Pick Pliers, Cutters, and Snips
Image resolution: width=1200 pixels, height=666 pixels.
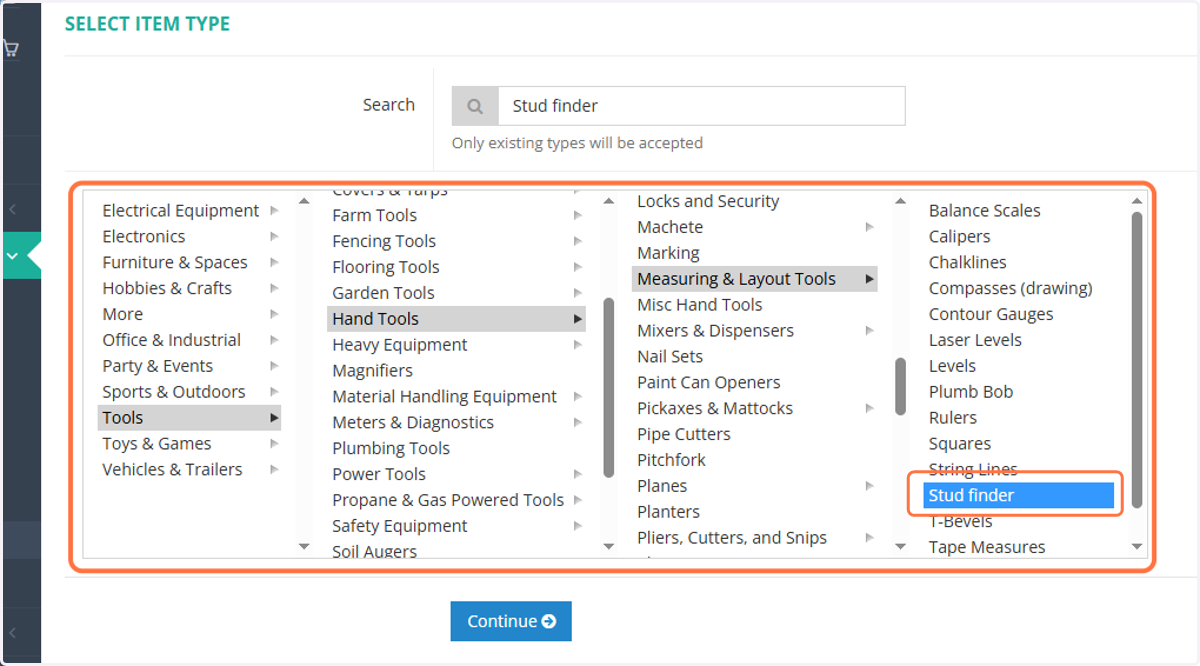732,538
